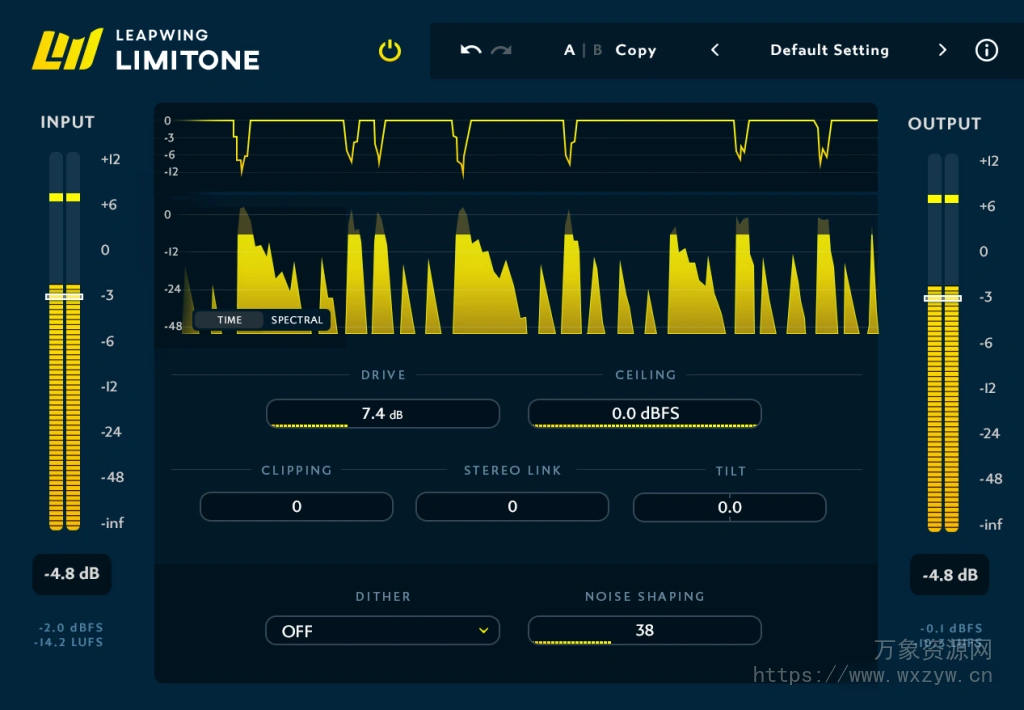Click the Noise Shaping value showing 38
The height and width of the screenshot is (710, 1024).
pyautogui.click(x=644, y=631)
